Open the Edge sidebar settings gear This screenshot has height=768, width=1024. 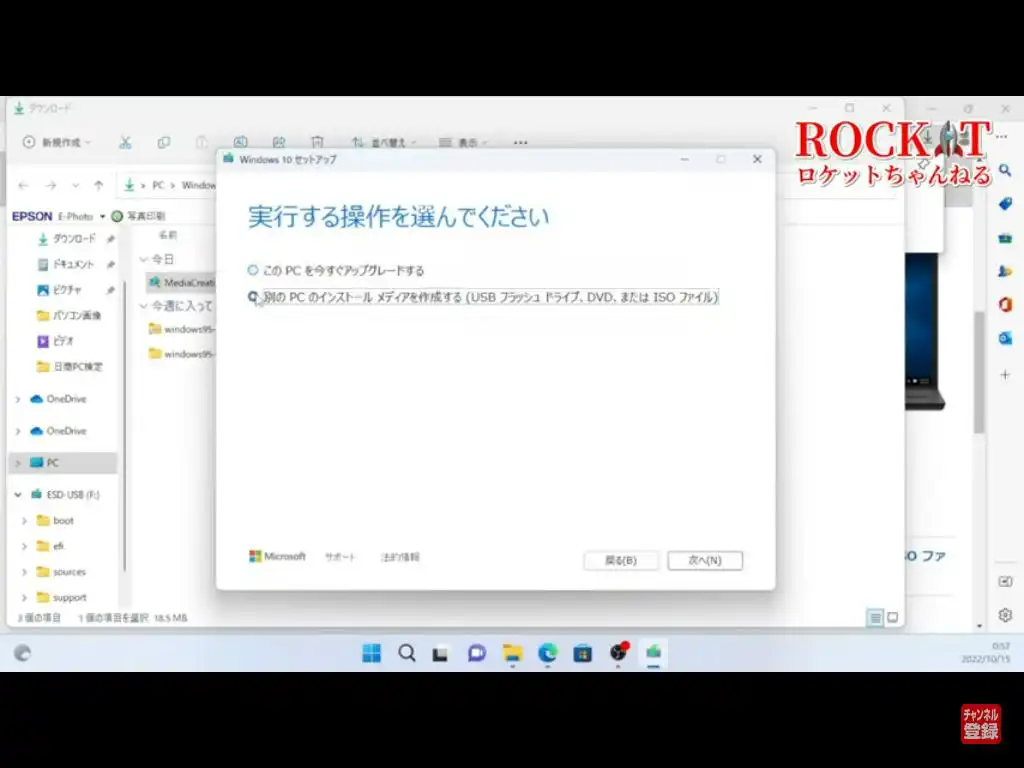click(x=1005, y=615)
